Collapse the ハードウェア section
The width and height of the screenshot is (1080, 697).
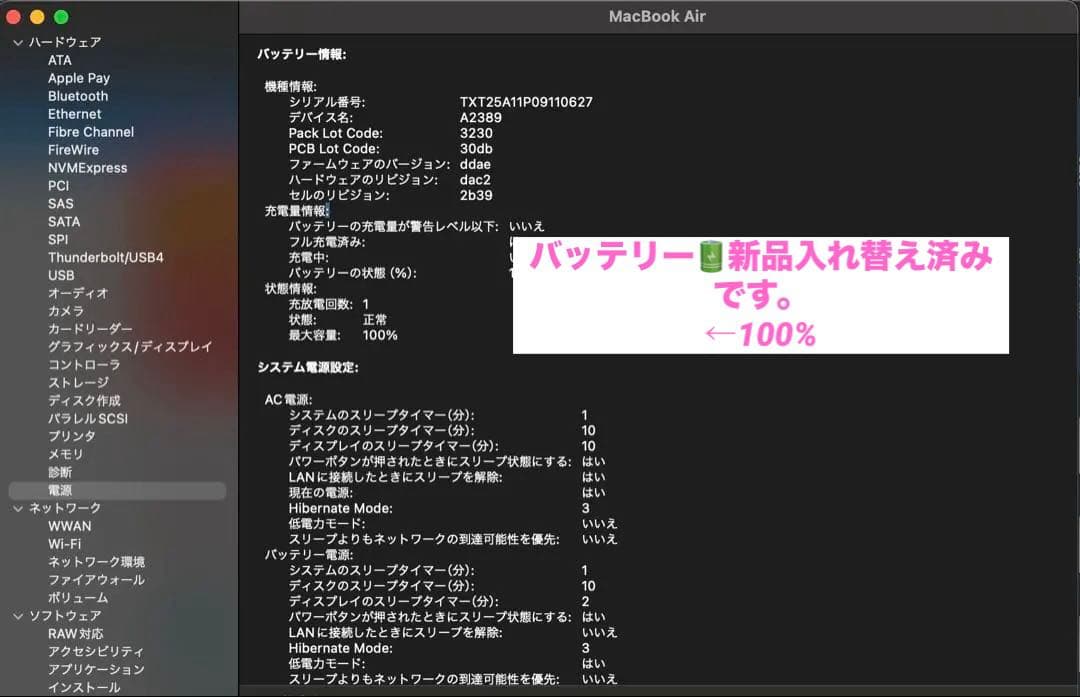(x=17, y=42)
